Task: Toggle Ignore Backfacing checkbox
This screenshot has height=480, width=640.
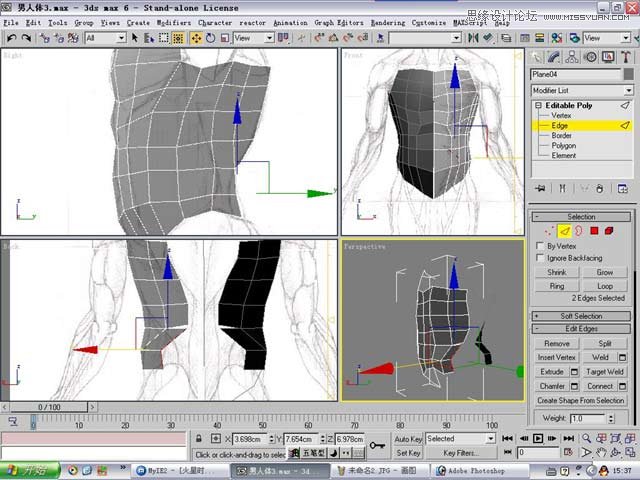Action: (x=540, y=258)
